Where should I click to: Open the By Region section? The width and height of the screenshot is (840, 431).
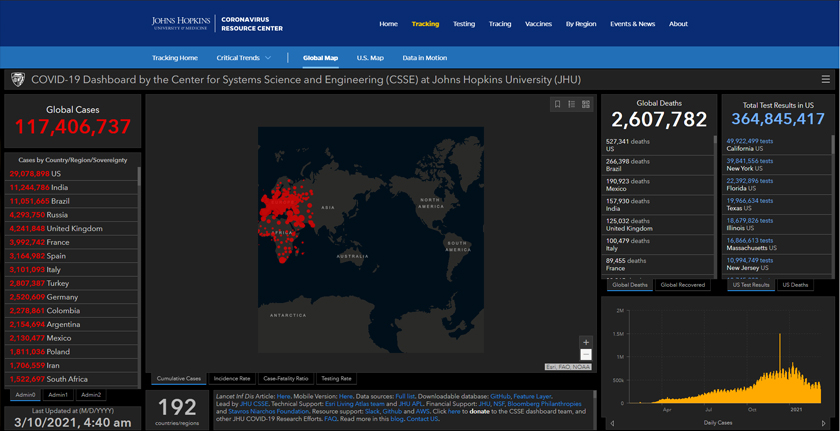coord(581,24)
